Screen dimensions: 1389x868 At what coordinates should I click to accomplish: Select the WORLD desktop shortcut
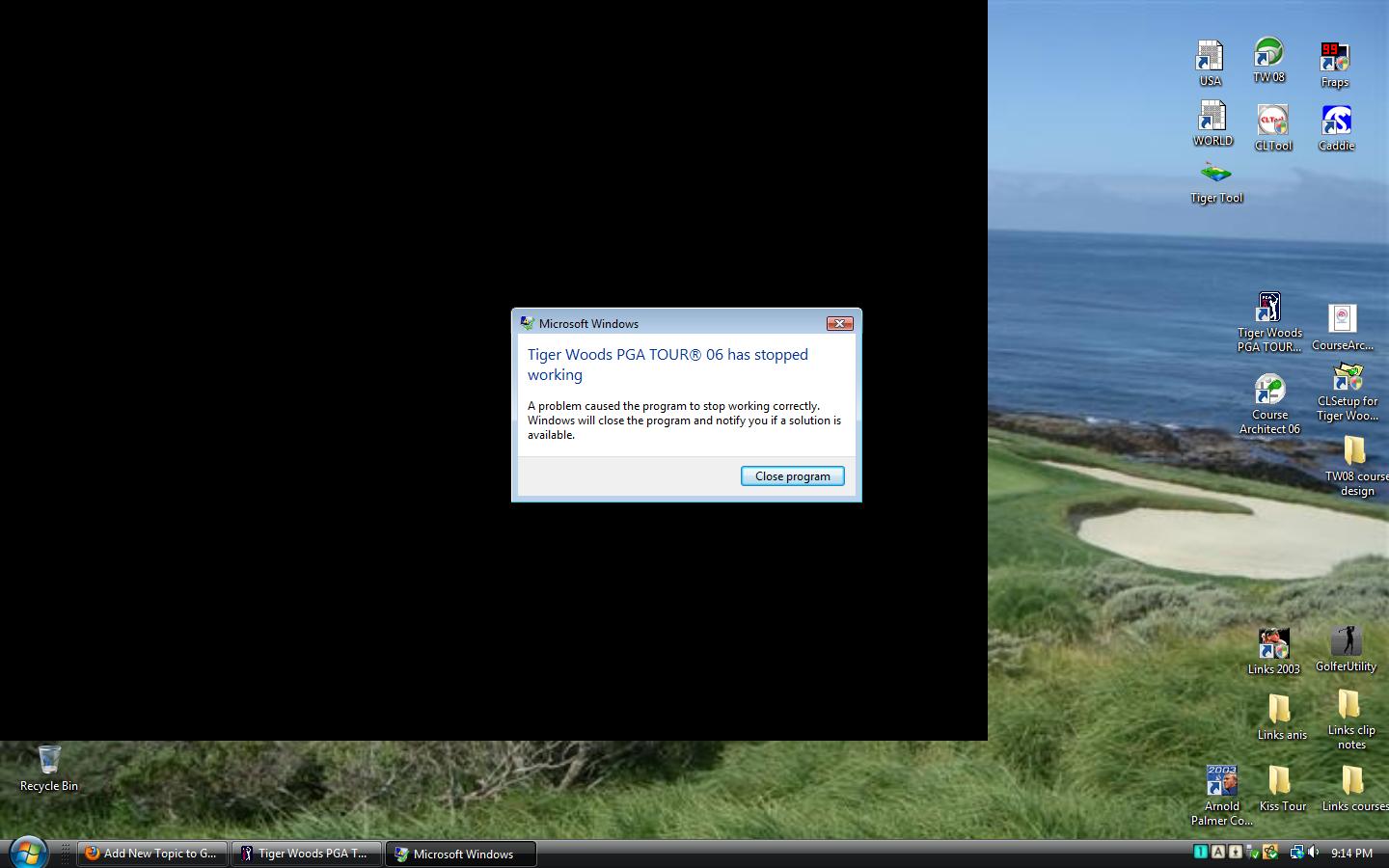(x=1212, y=123)
